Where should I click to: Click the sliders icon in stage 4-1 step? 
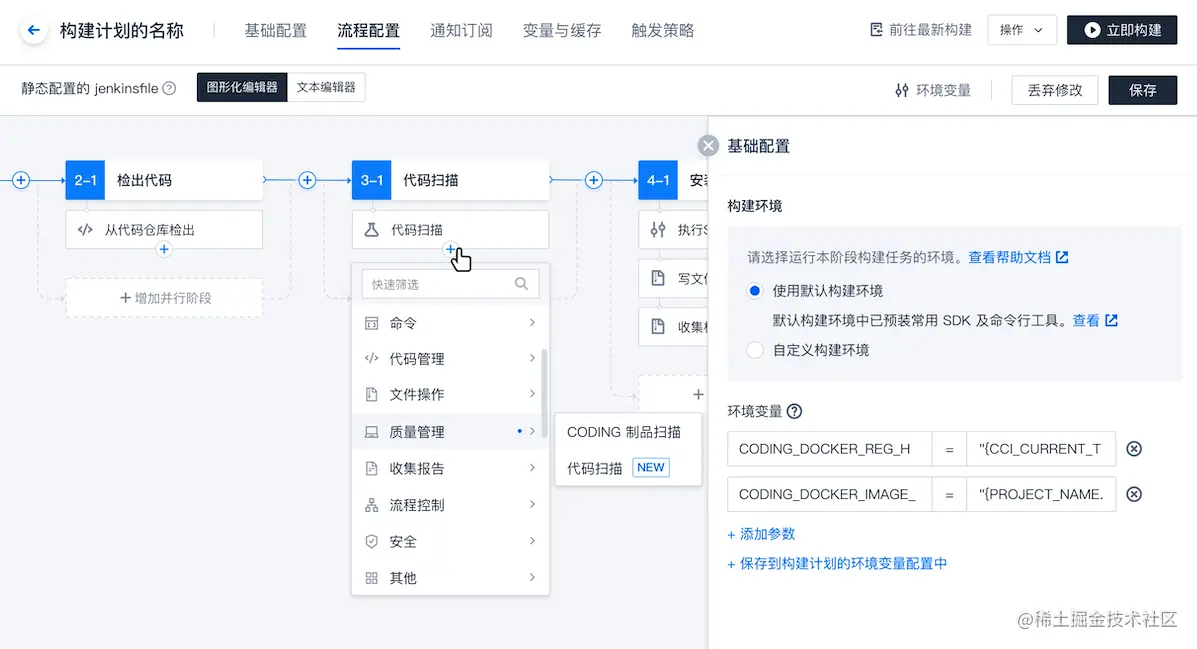(x=658, y=229)
